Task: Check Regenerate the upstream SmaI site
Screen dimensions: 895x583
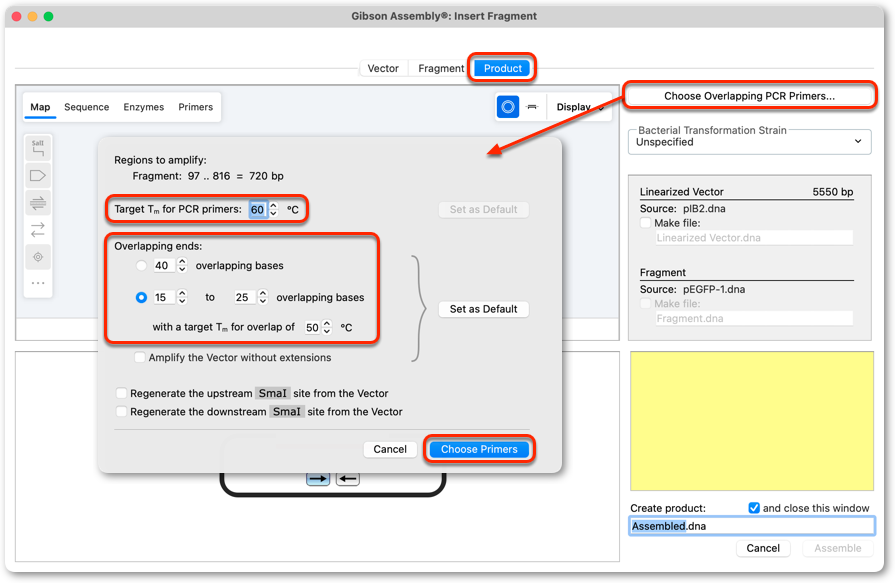Action: [x=121, y=393]
